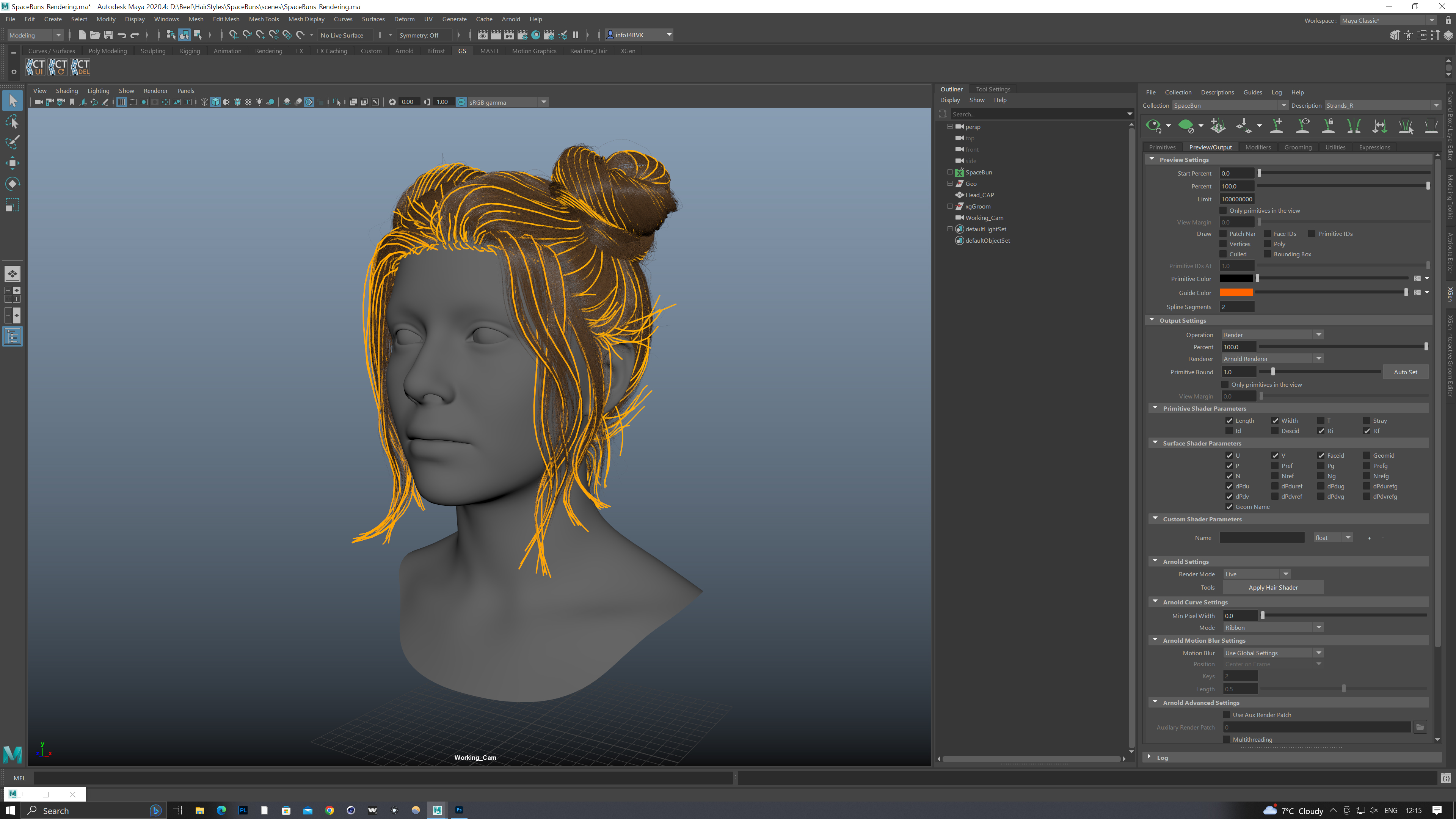Screen dimensions: 1456x819
Task: Click the GCT UI shelf button
Action: 35,67
